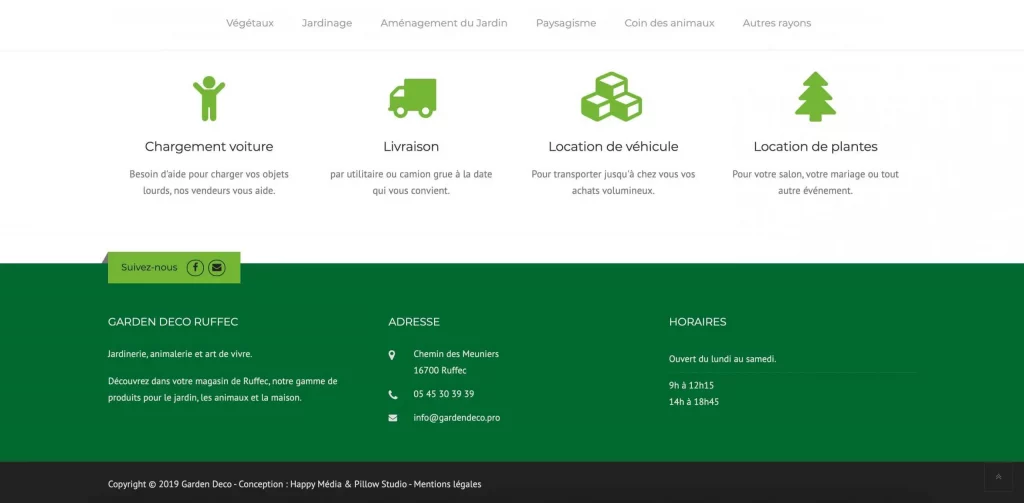Open the Jardinage menu
This screenshot has height=503, width=1024.
click(x=327, y=23)
